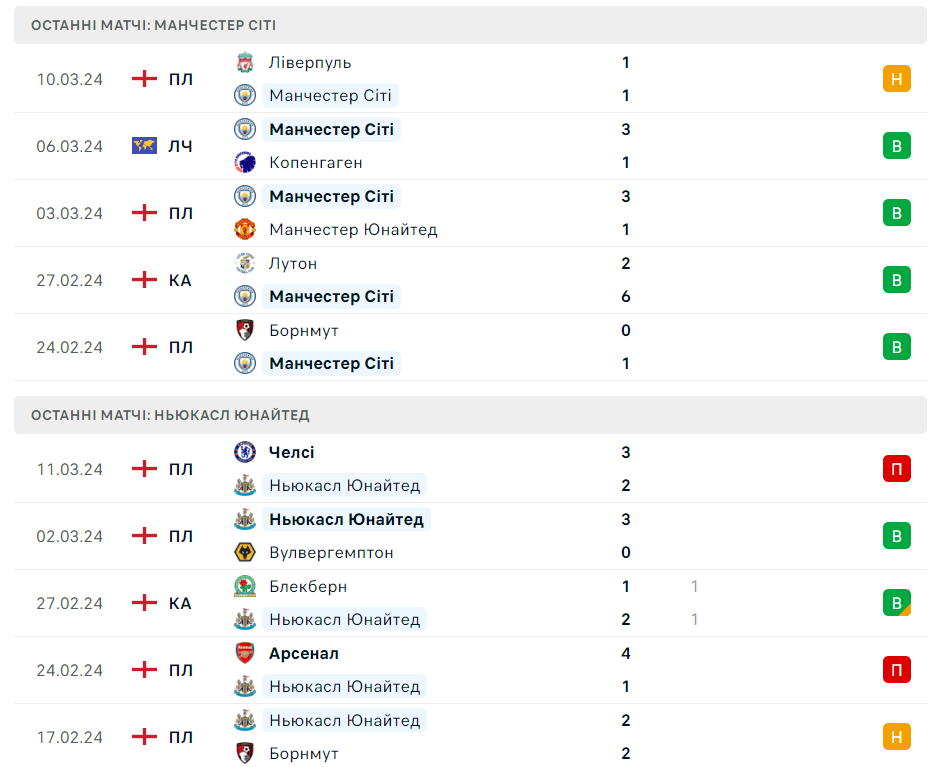Click the Champions League flag icon

tap(145, 146)
